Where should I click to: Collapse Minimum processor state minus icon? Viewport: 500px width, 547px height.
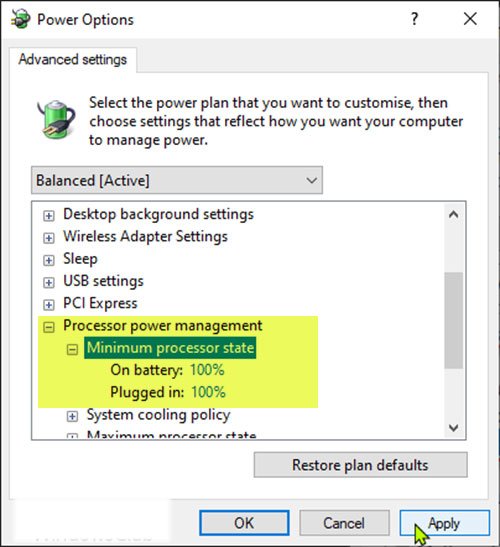[72, 350]
